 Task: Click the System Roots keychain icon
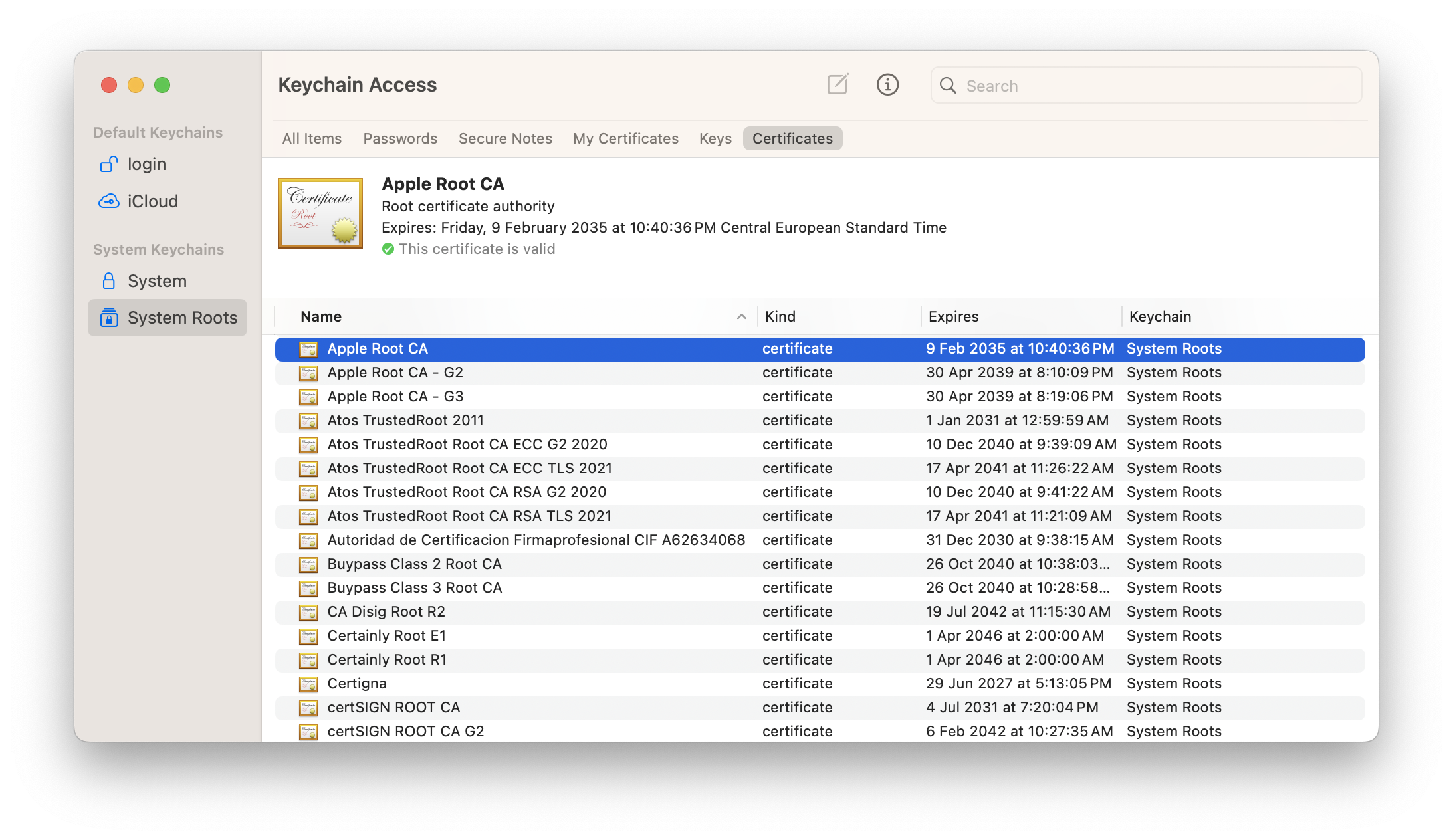(109, 318)
